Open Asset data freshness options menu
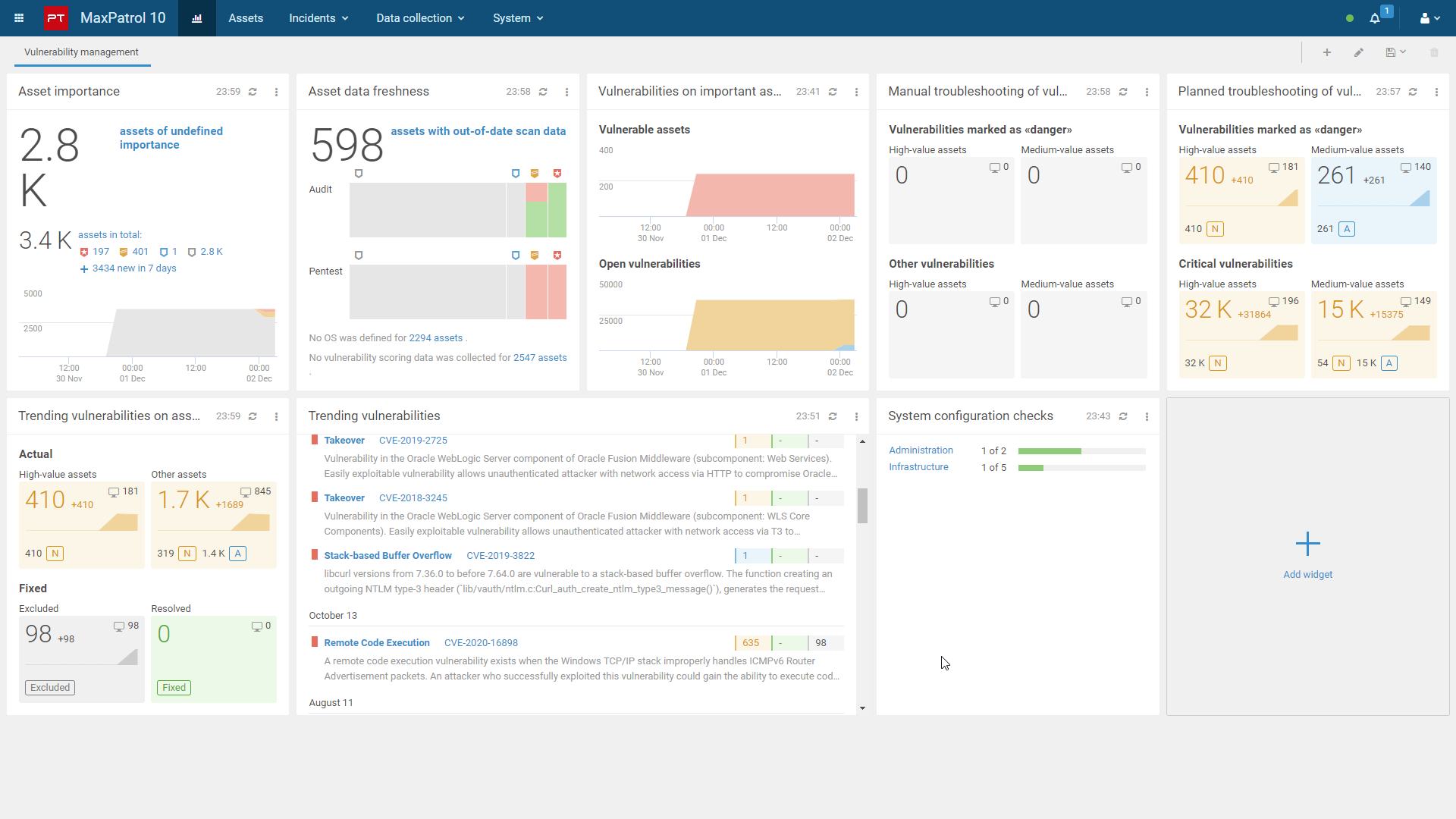 pos(566,92)
